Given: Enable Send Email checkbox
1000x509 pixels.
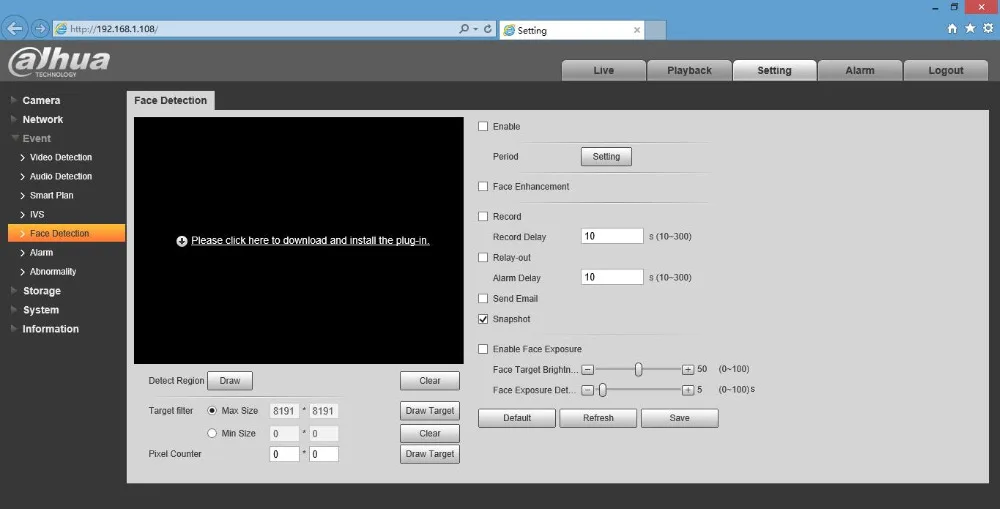Looking at the screenshot, I should click(483, 299).
